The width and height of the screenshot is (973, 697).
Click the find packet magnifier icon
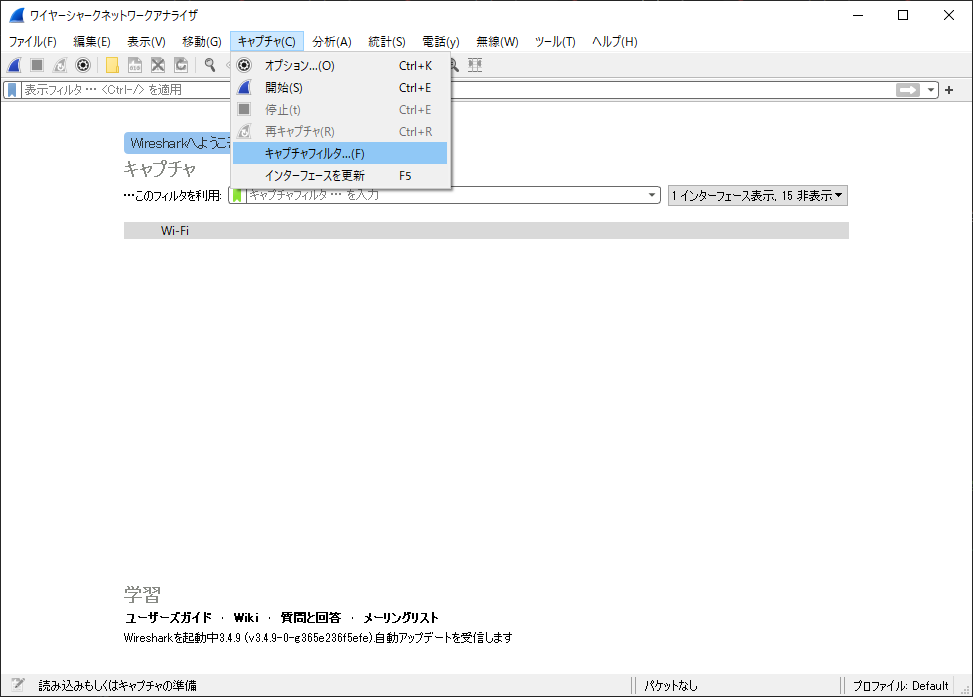pyautogui.click(x=210, y=65)
